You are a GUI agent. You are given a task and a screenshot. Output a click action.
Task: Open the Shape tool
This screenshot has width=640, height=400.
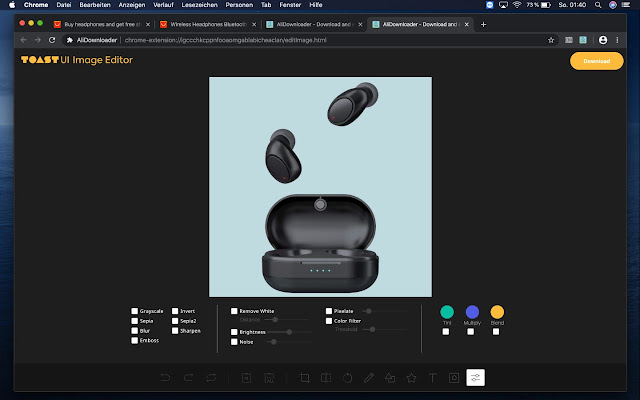point(390,378)
